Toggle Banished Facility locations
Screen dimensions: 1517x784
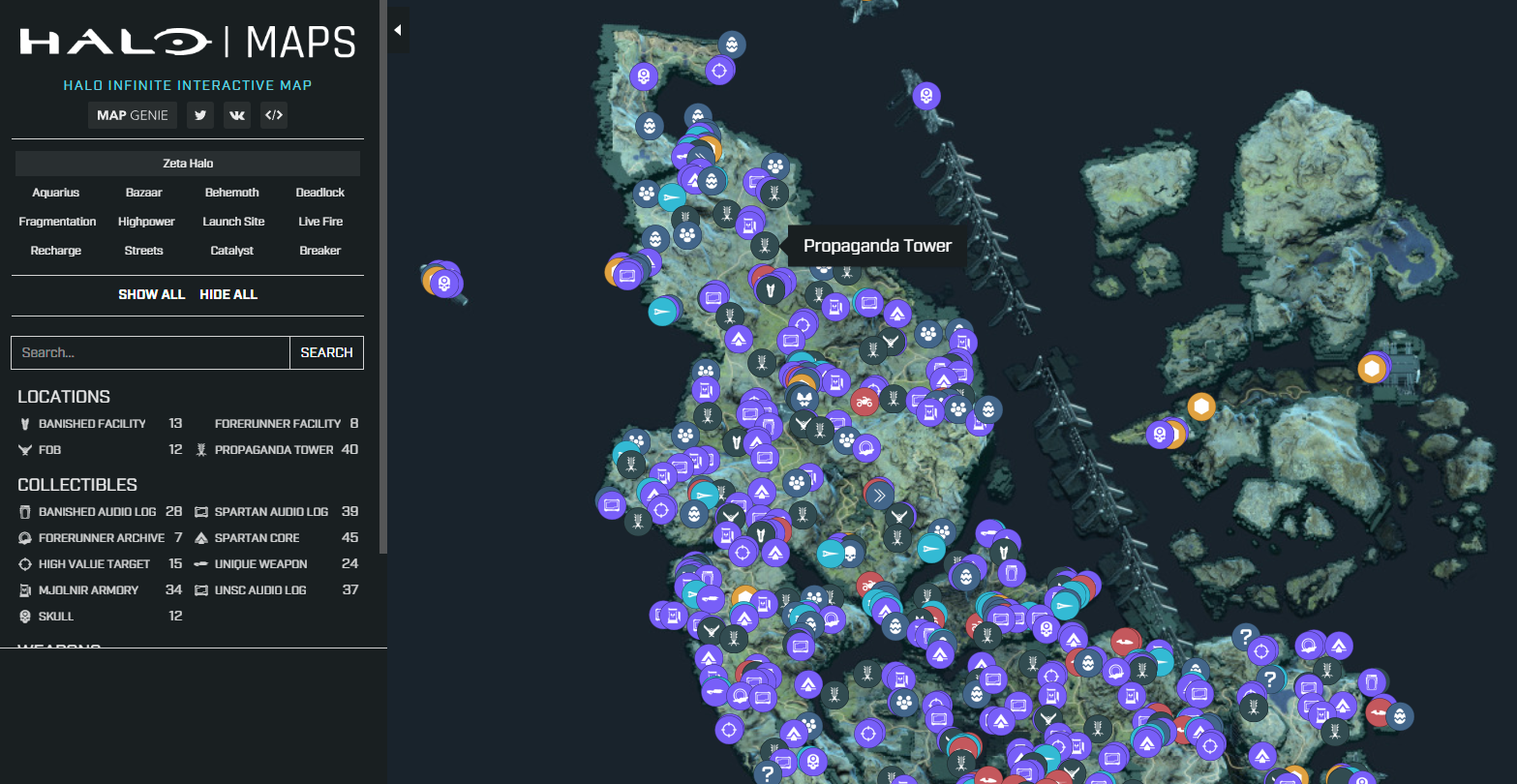click(101, 424)
